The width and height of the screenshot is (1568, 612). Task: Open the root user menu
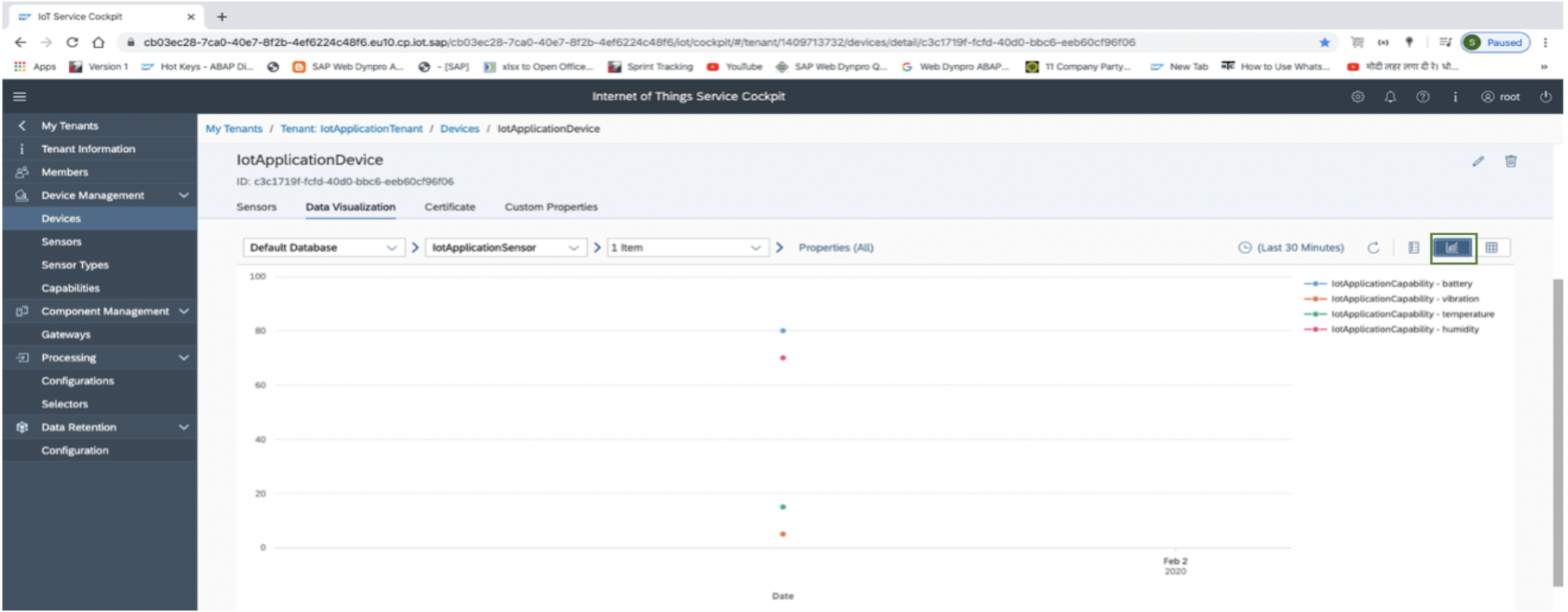click(x=1500, y=96)
